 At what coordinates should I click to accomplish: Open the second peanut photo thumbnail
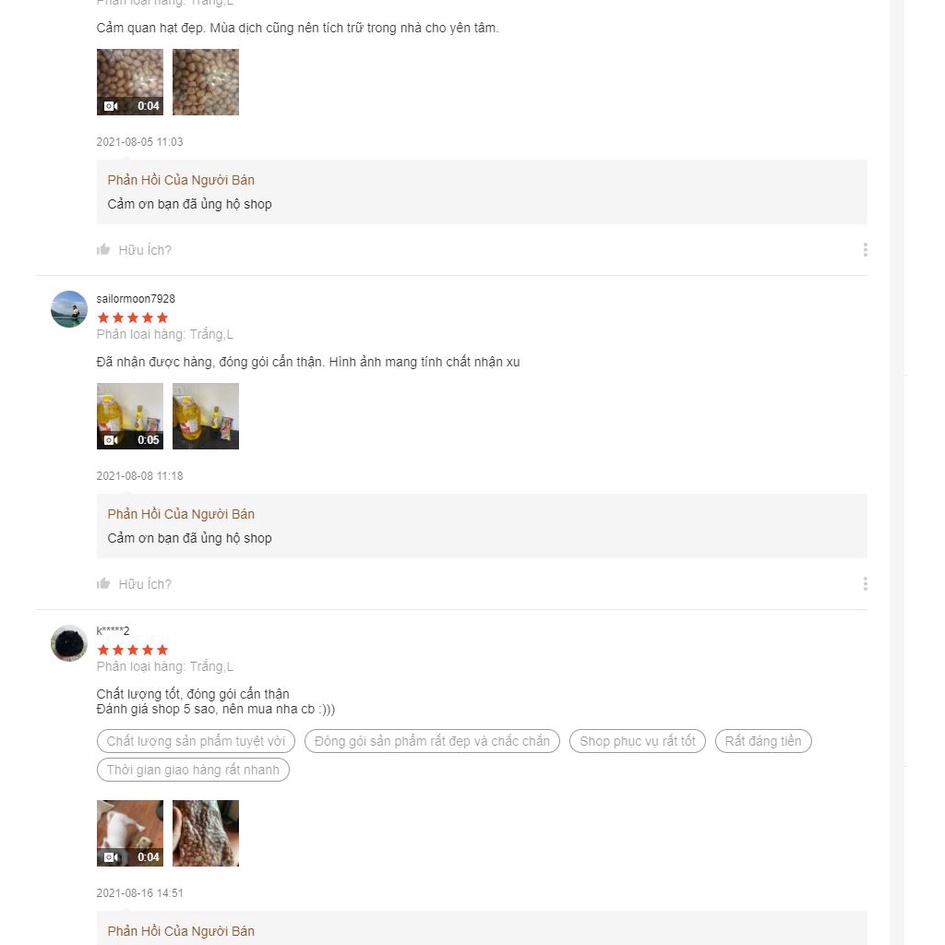pyautogui.click(x=206, y=82)
